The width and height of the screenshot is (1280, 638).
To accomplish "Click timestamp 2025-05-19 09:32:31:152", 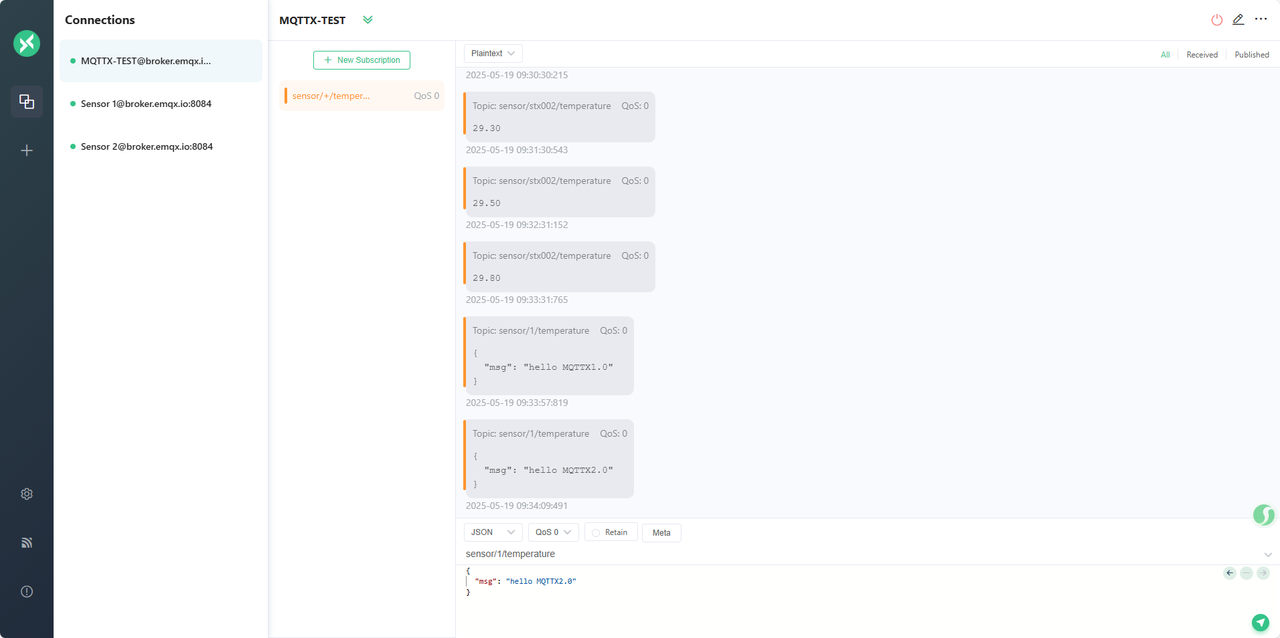I will (517, 225).
